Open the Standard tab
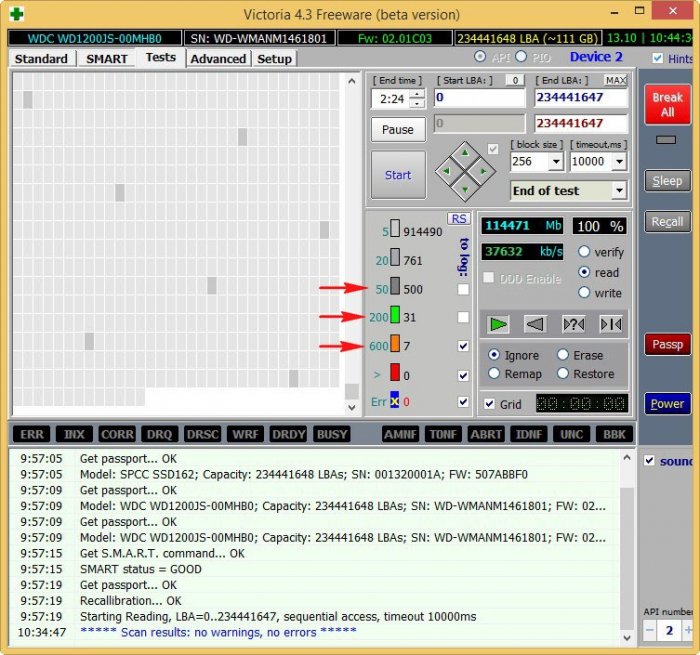Screen dimensions: 700x655 41,59
